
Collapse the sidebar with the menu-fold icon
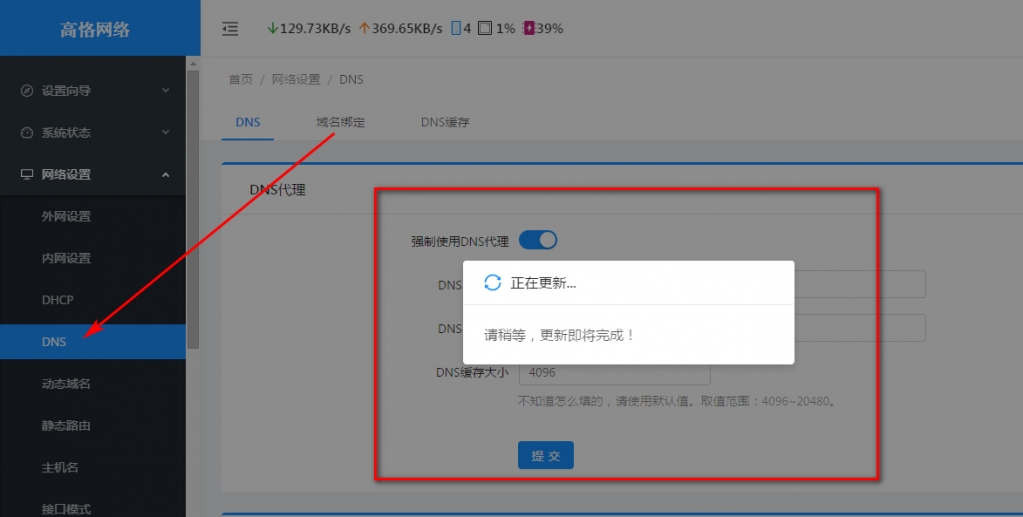[x=230, y=29]
